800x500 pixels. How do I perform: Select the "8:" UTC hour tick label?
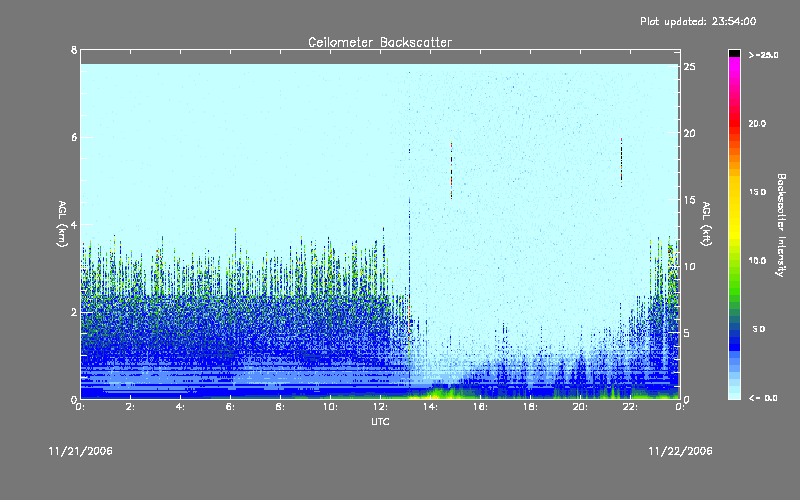(x=280, y=407)
